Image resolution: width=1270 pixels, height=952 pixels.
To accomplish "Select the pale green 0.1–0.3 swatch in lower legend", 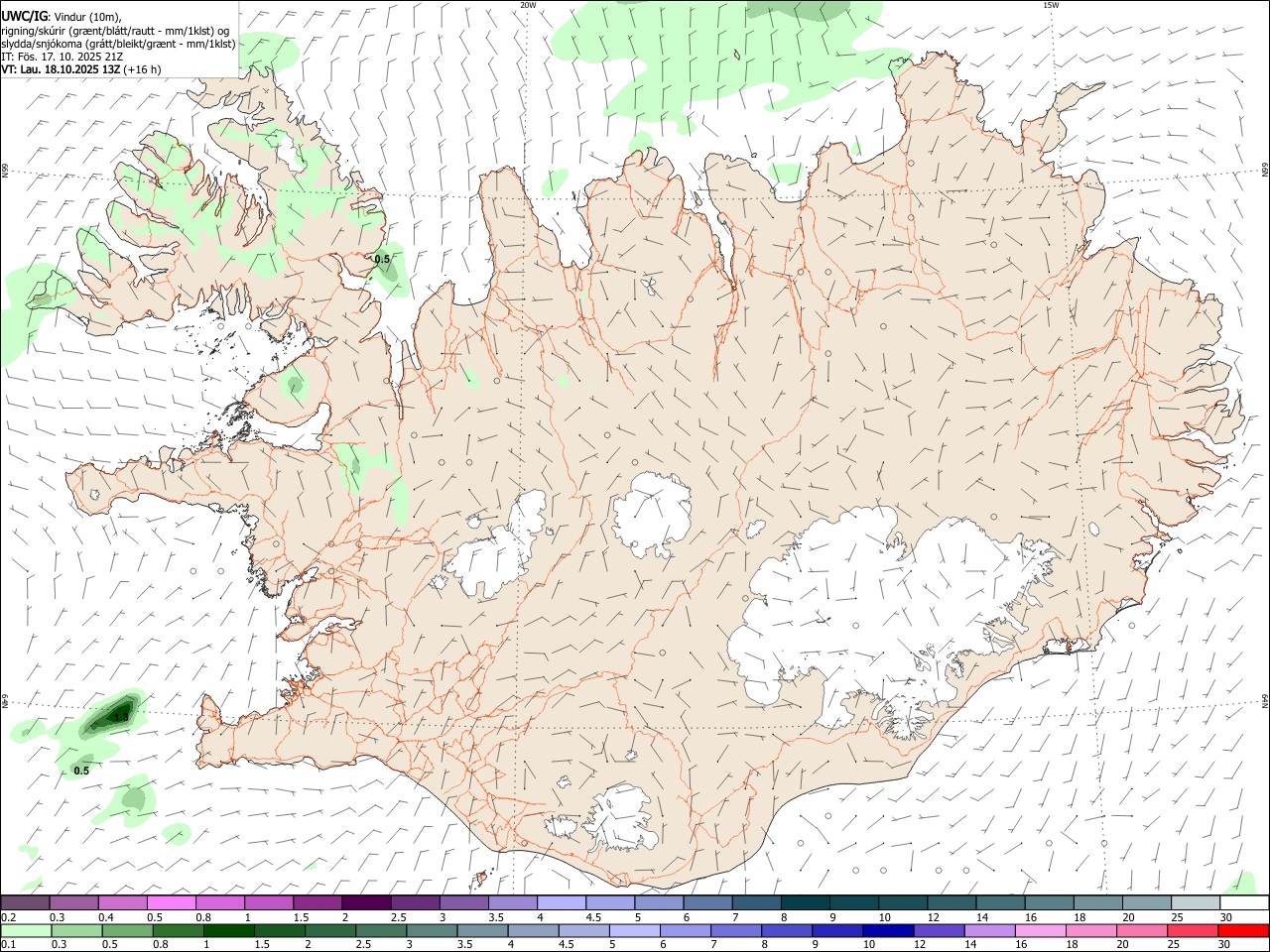I will click(x=26, y=930).
